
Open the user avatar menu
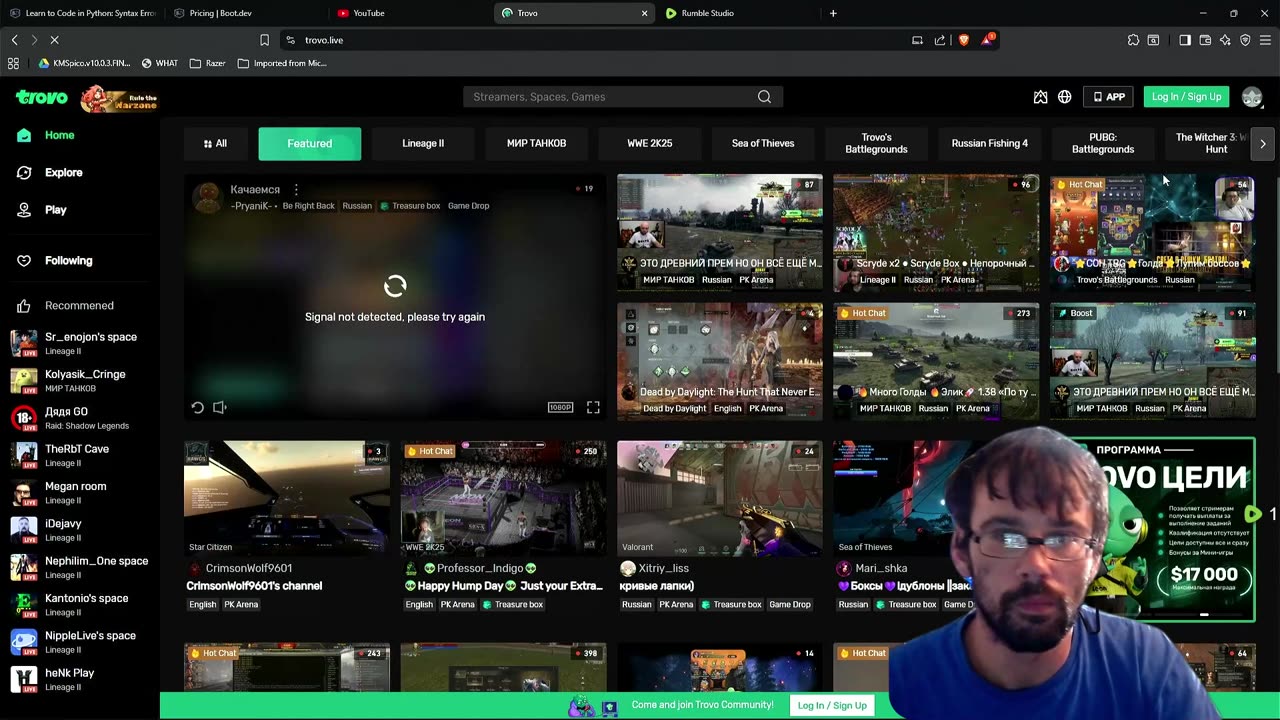pos(1252,97)
